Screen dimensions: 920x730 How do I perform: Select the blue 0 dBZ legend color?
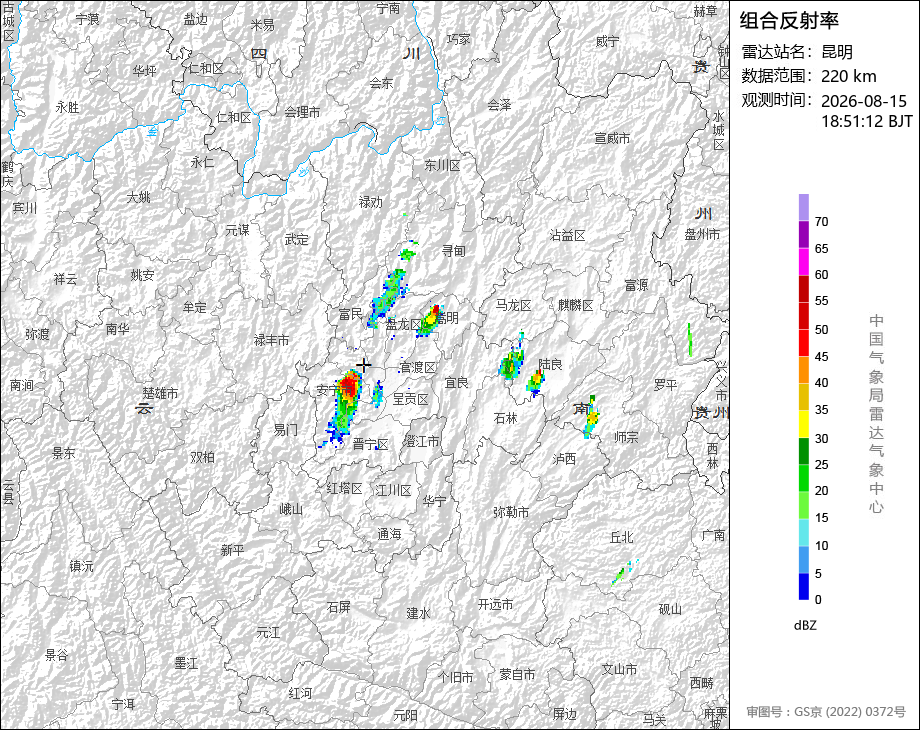804,586
